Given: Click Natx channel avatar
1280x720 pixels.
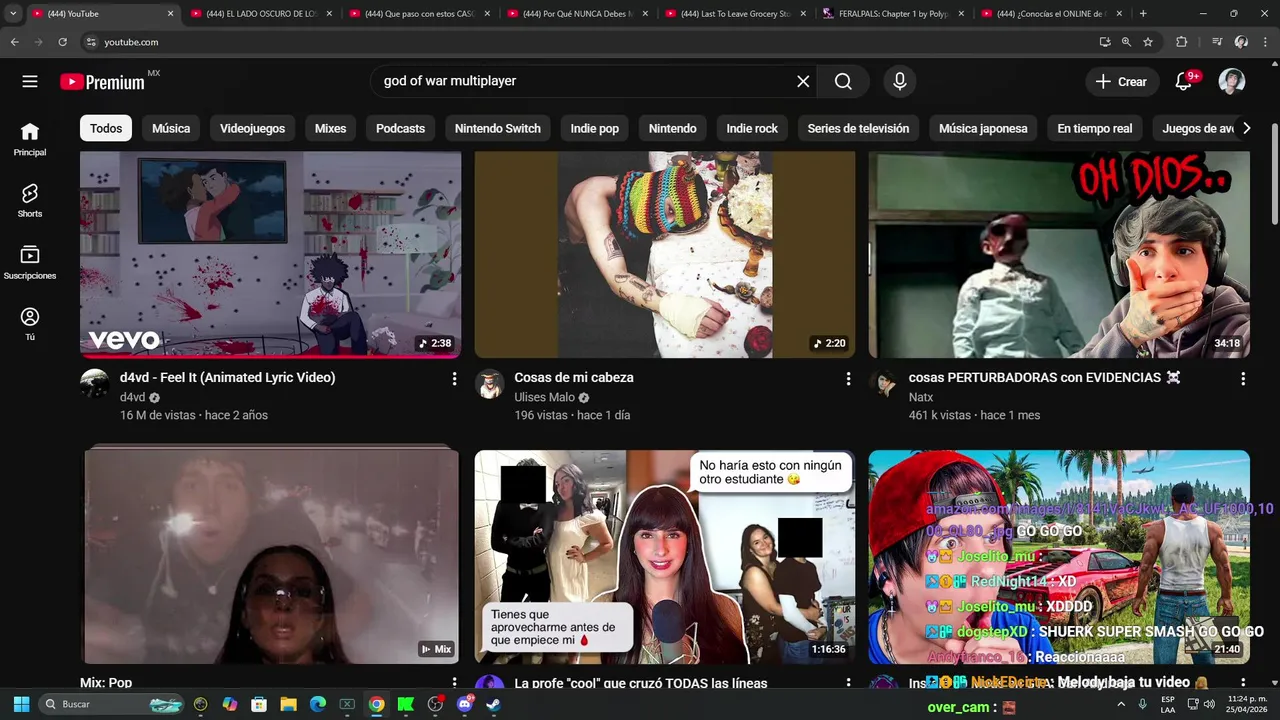Looking at the screenshot, I should click(x=884, y=384).
